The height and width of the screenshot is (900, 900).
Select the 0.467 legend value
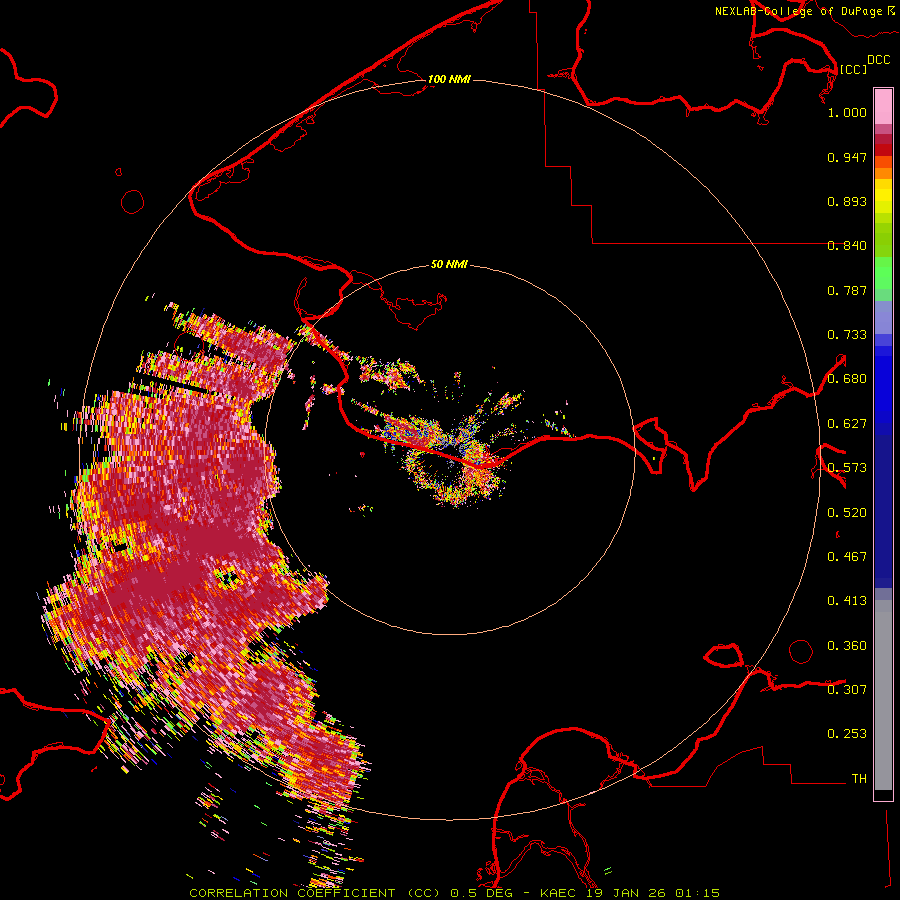click(847, 557)
